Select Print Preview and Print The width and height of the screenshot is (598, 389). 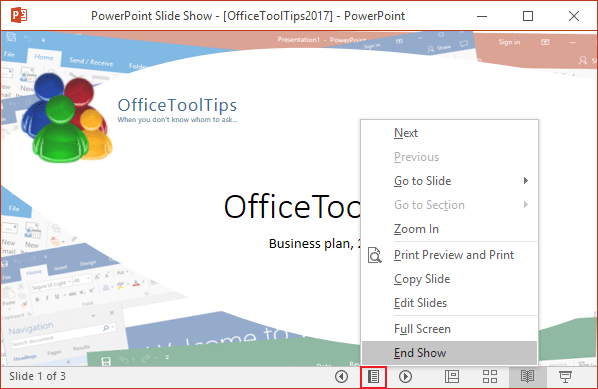tap(449, 255)
